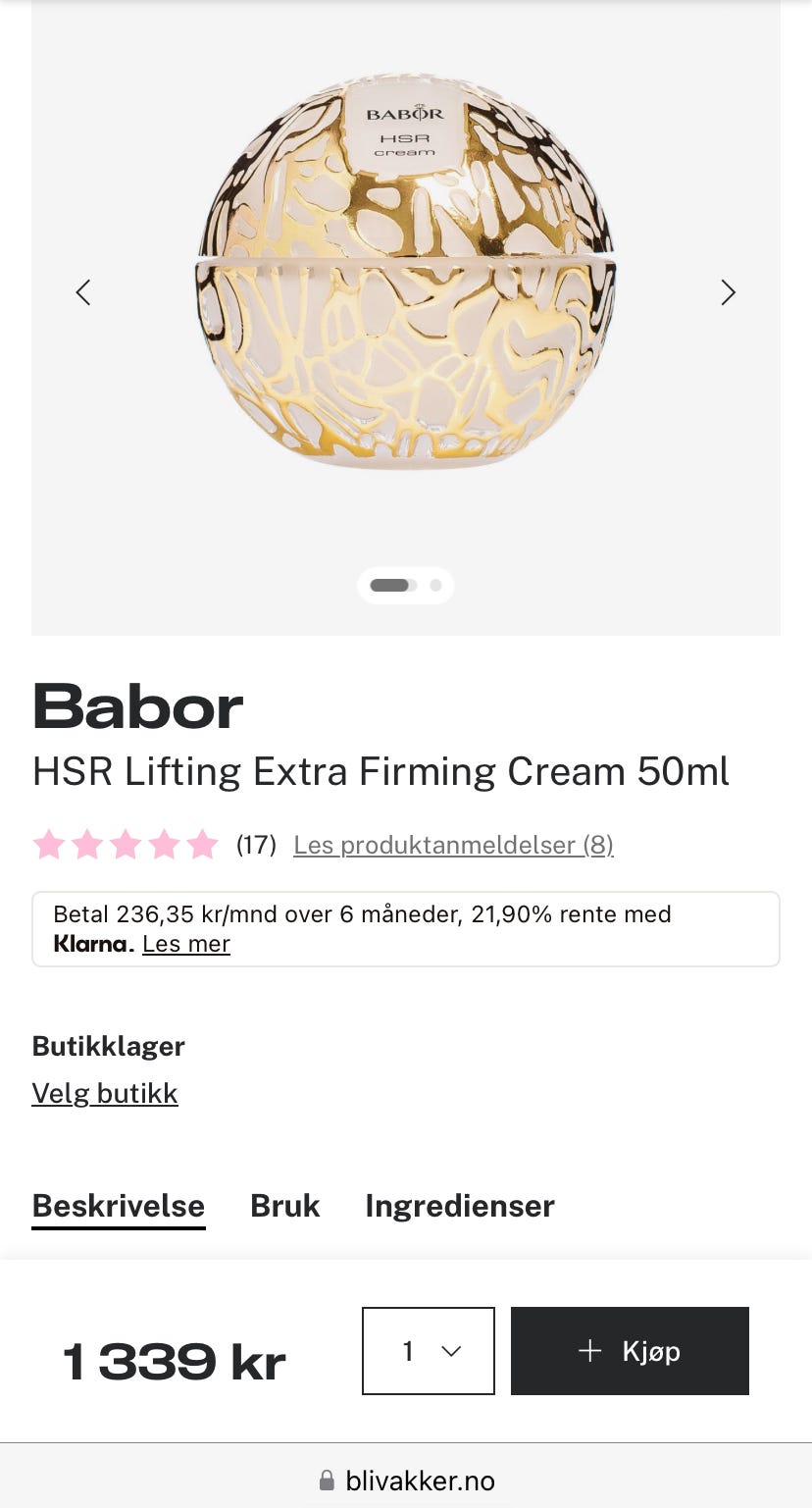Open the Bruk tab
The height and width of the screenshot is (1508, 812).
285,1205
